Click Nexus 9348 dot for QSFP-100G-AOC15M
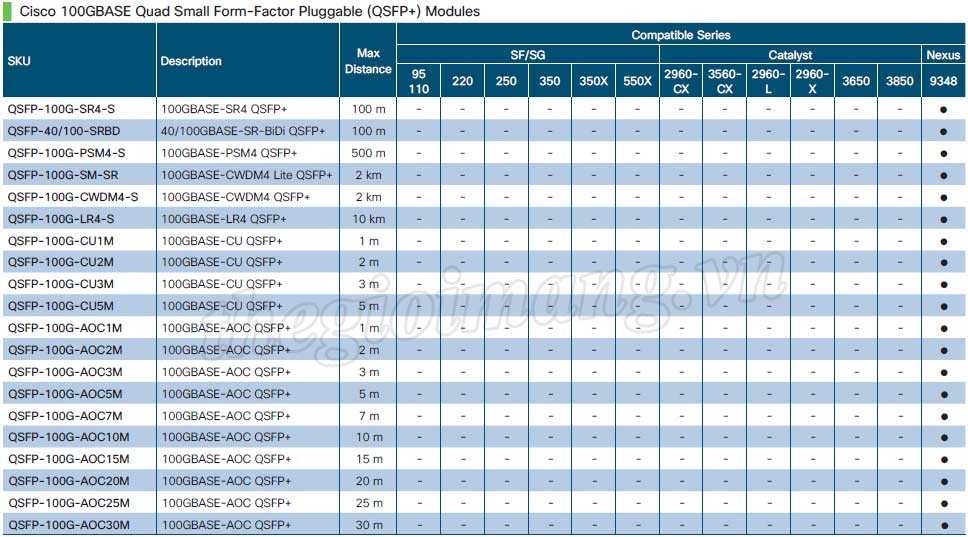Viewport: 968px width, 537px height. tap(944, 460)
